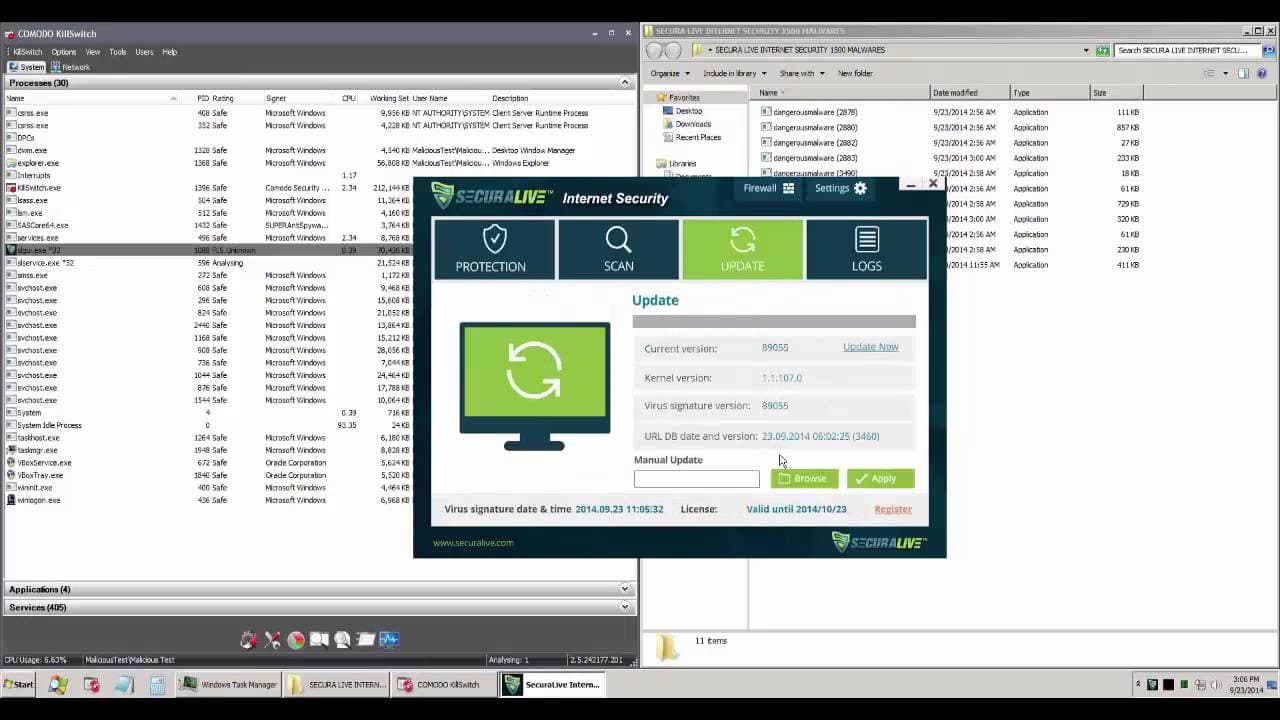Toggle the Explorer preview pane icon
The height and width of the screenshot is (720, 1280).
[x=1244, y=73]
